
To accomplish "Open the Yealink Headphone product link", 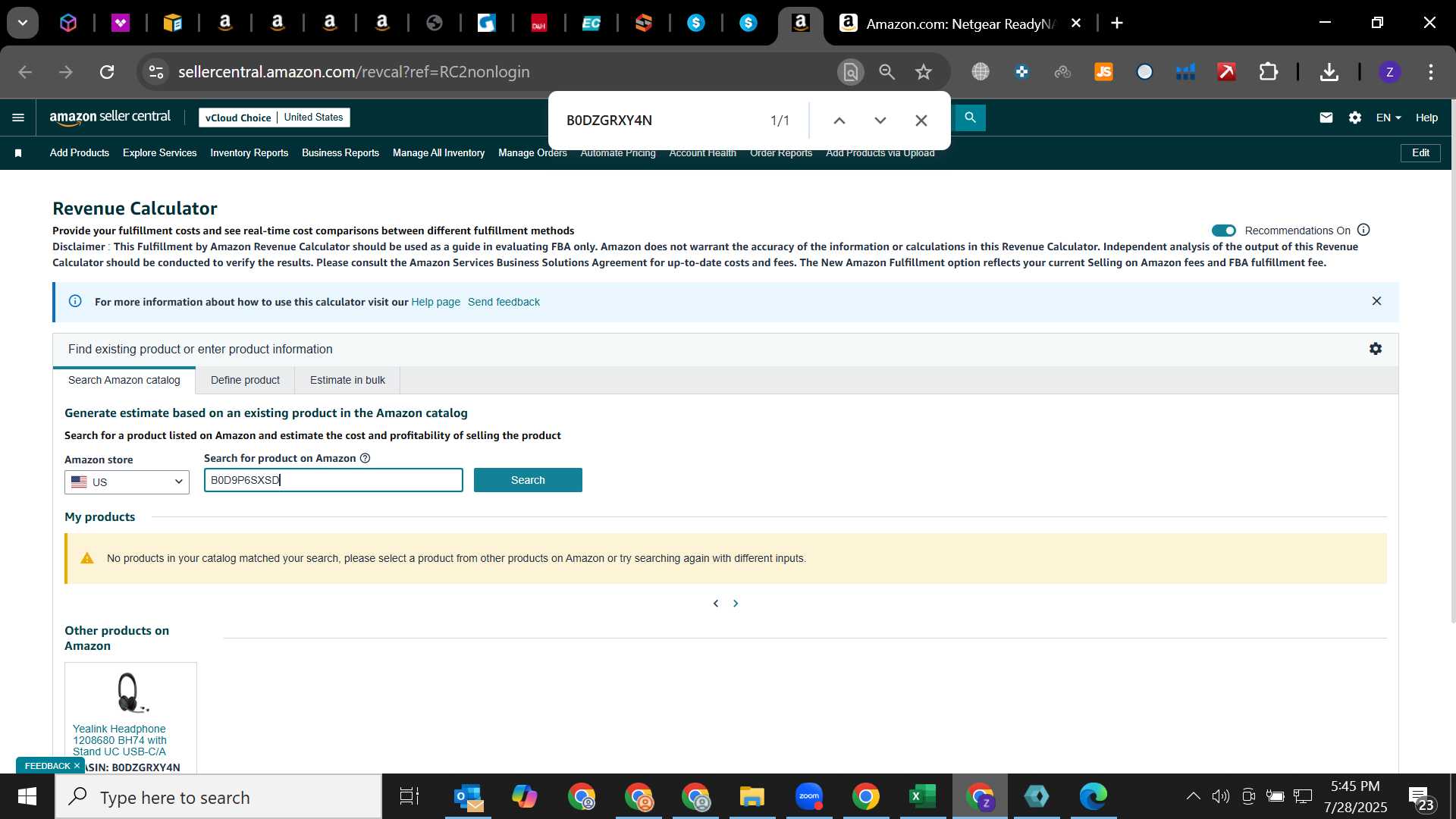I will (120, 740).
